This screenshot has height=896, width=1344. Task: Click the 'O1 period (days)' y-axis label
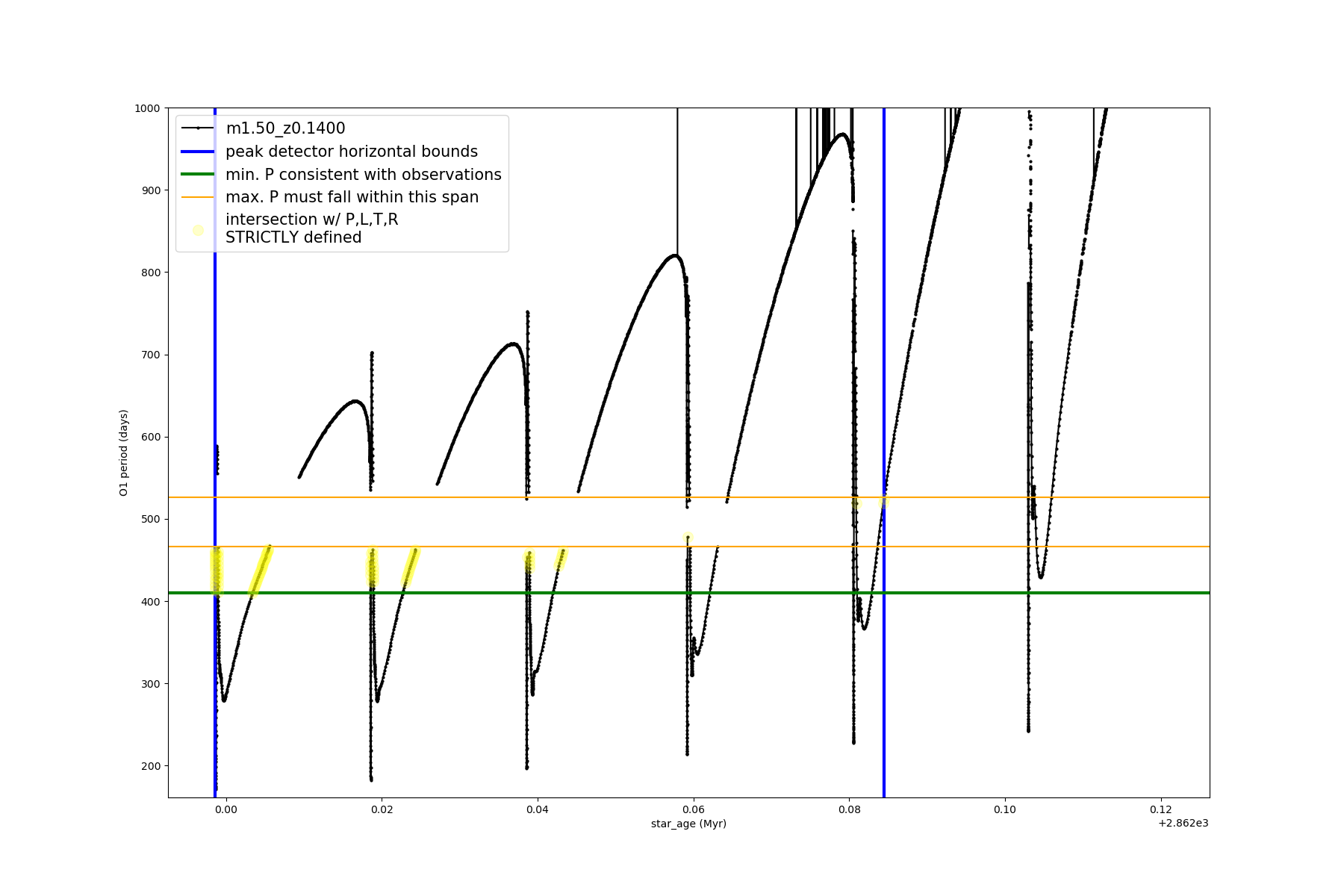[x=124, y=452]
